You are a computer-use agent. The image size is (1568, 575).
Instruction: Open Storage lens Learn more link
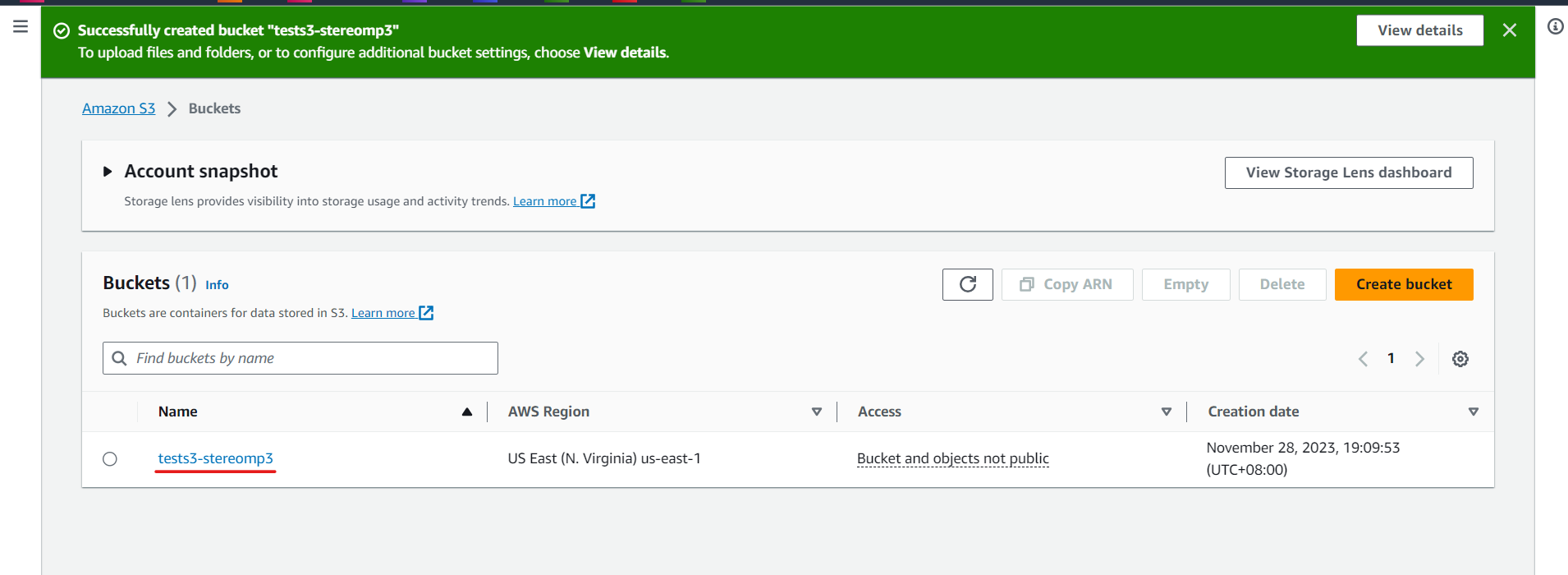click(x=553, y=201)
